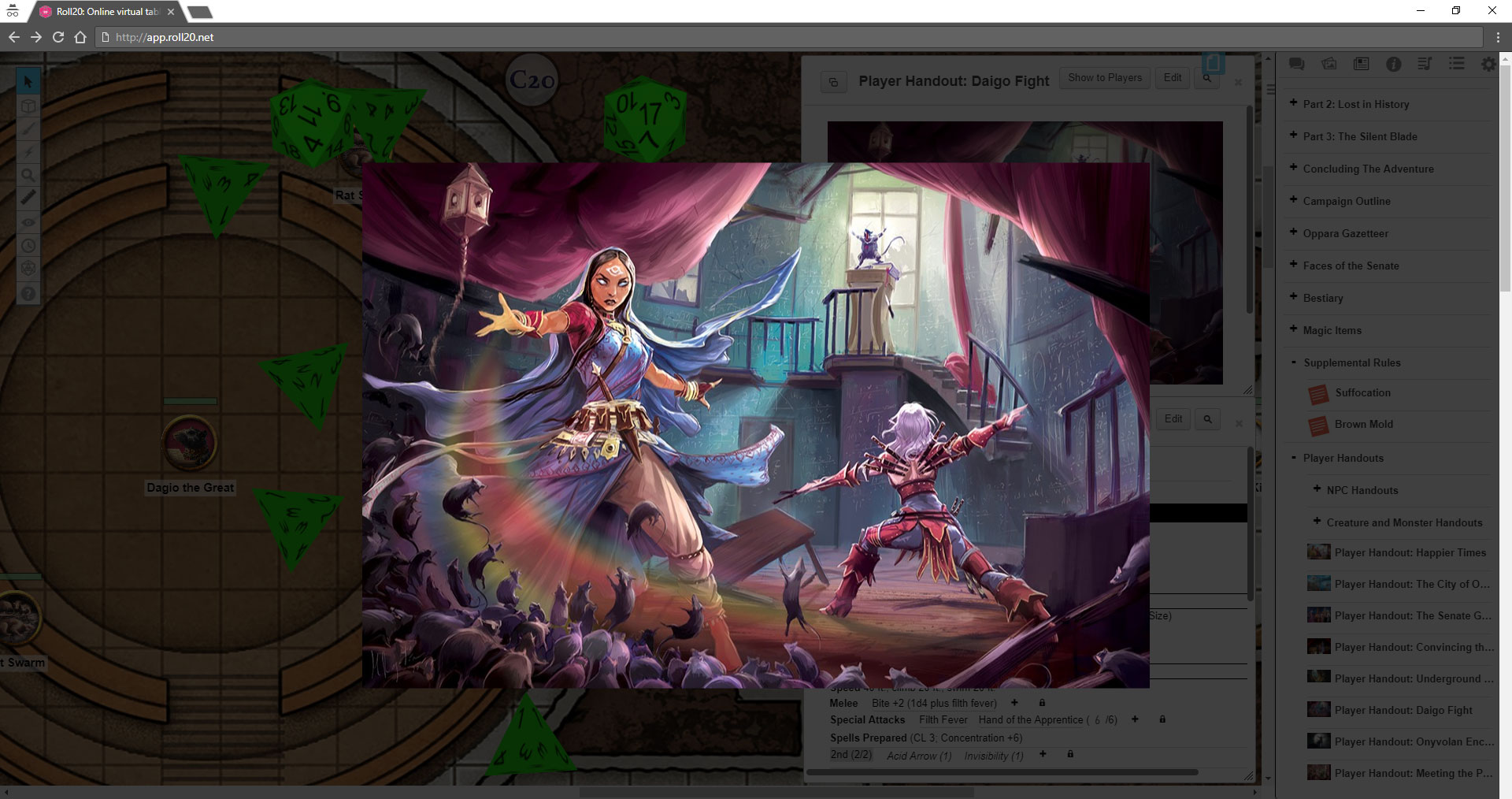Switch to the Journal tab in sidebar

[1361, 65]
